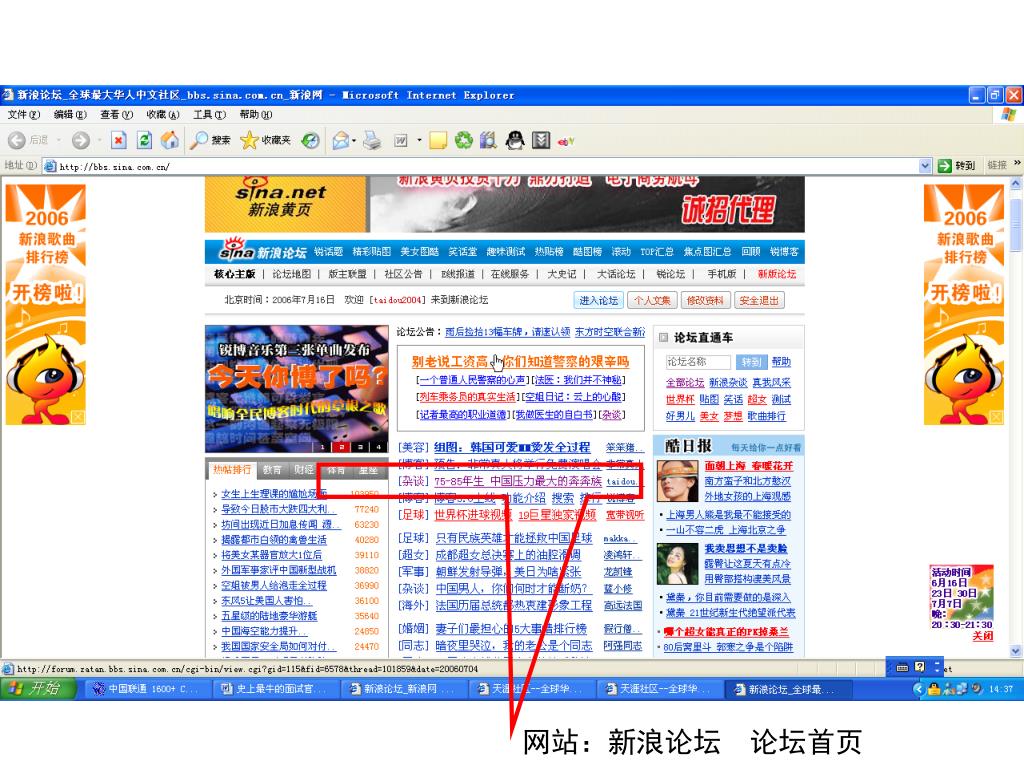This screenshot has height=768, width=1024.
Task: Switch to taskbar window 史上最牛的面试官
Action: 275,688
